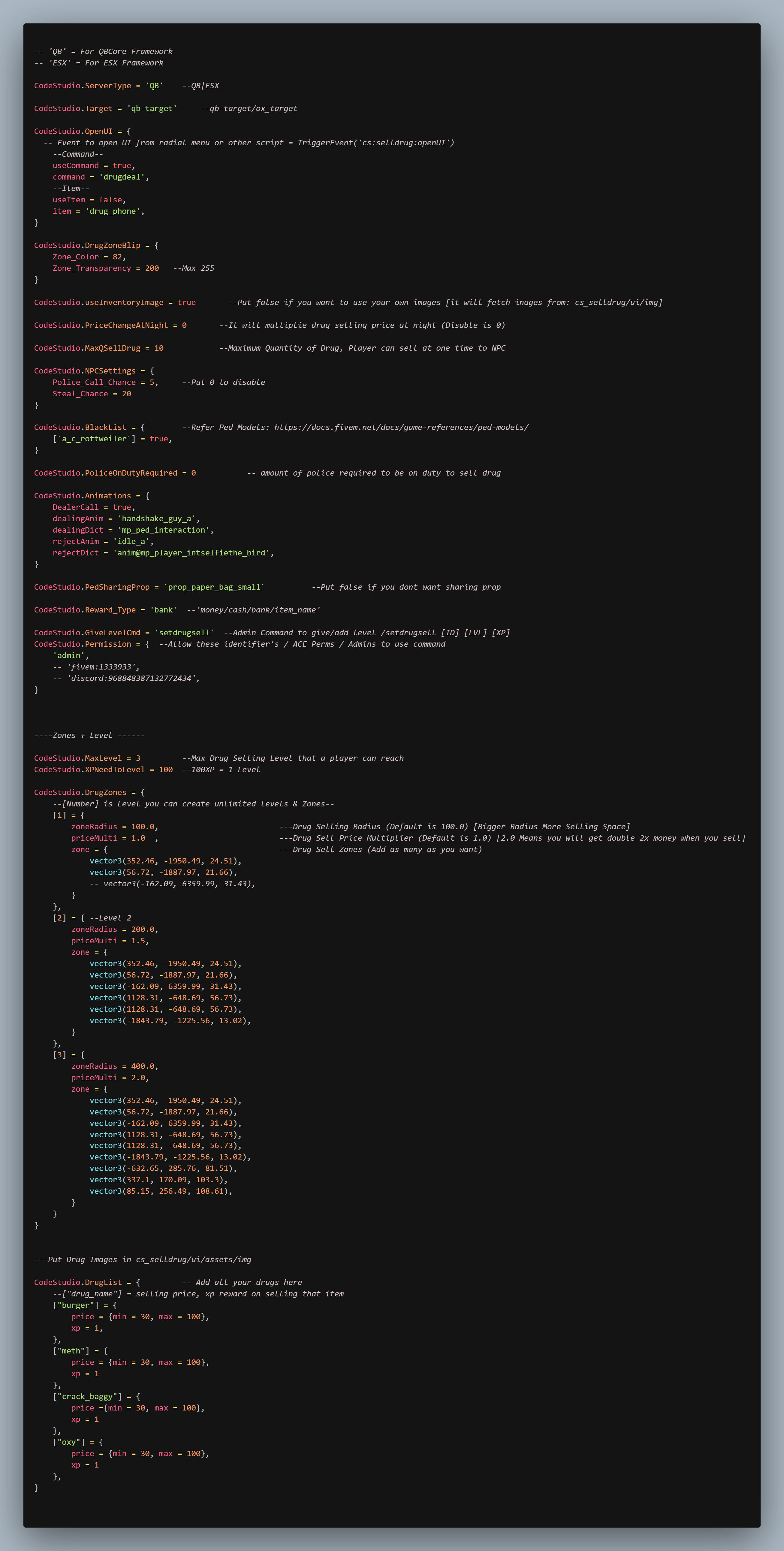Screen dimensions: 784x1551
Task: Click the useItem false value
Action: tap(110, 200)
